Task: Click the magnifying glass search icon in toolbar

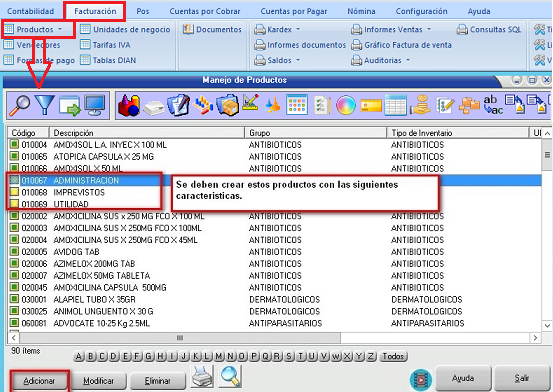Action: point(19,105)
